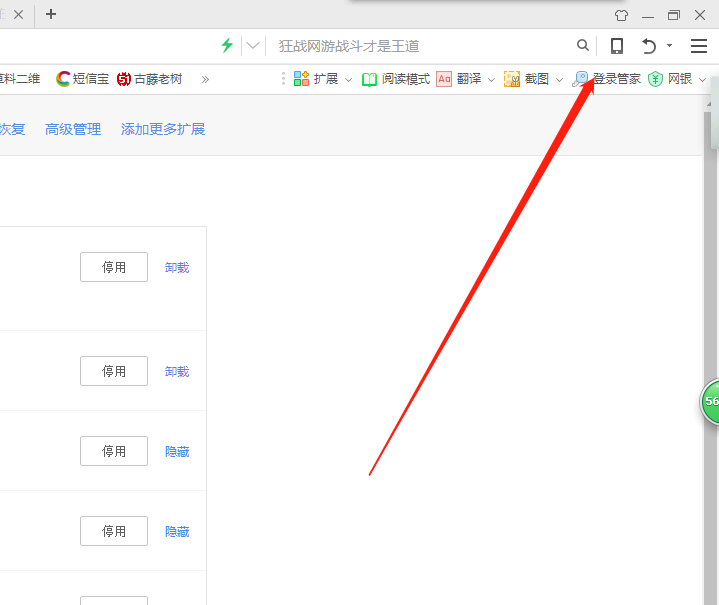Click the vertical page scrollbar
This screenshot has width=719, height=605.
click(x=708, y=358)
